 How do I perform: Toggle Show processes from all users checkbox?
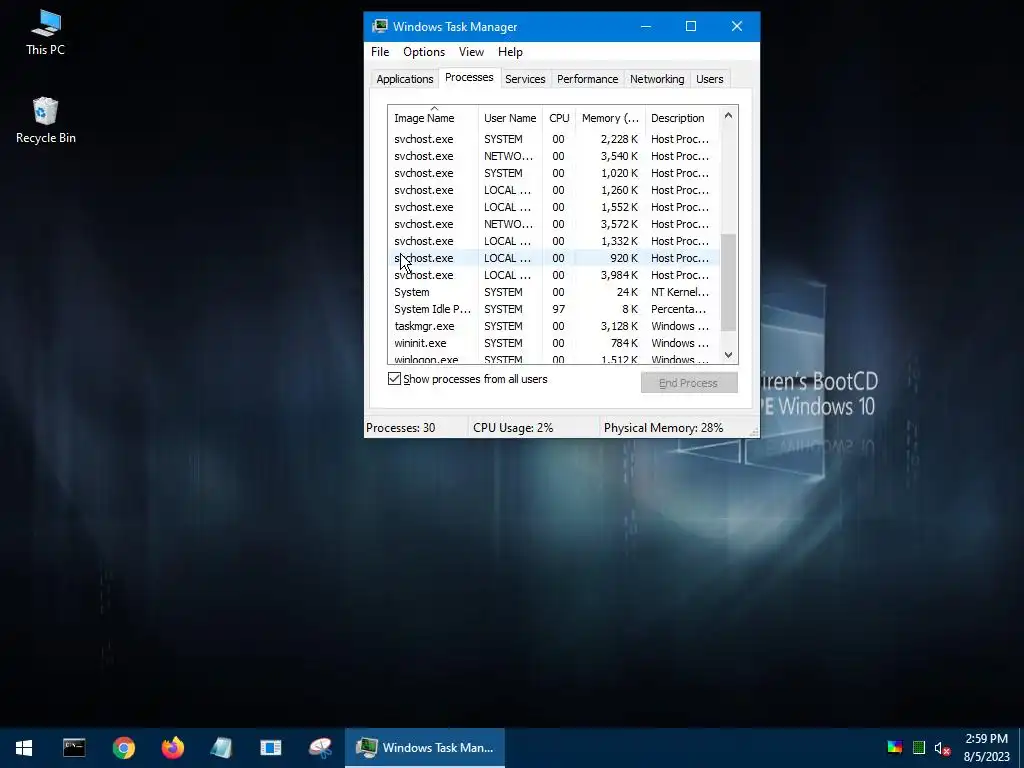point(394,379)
